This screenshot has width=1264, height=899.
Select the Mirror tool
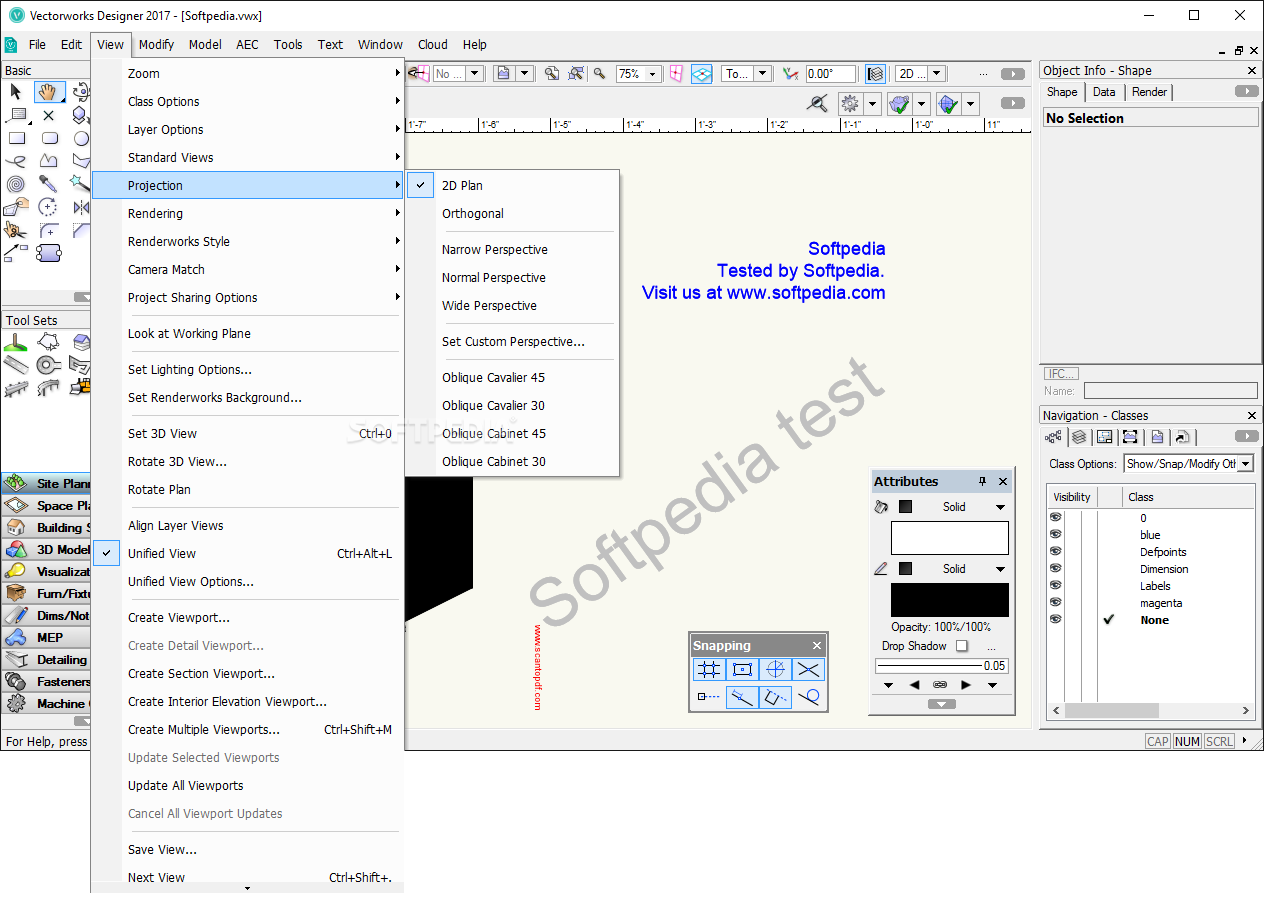(x=81, y=207)
